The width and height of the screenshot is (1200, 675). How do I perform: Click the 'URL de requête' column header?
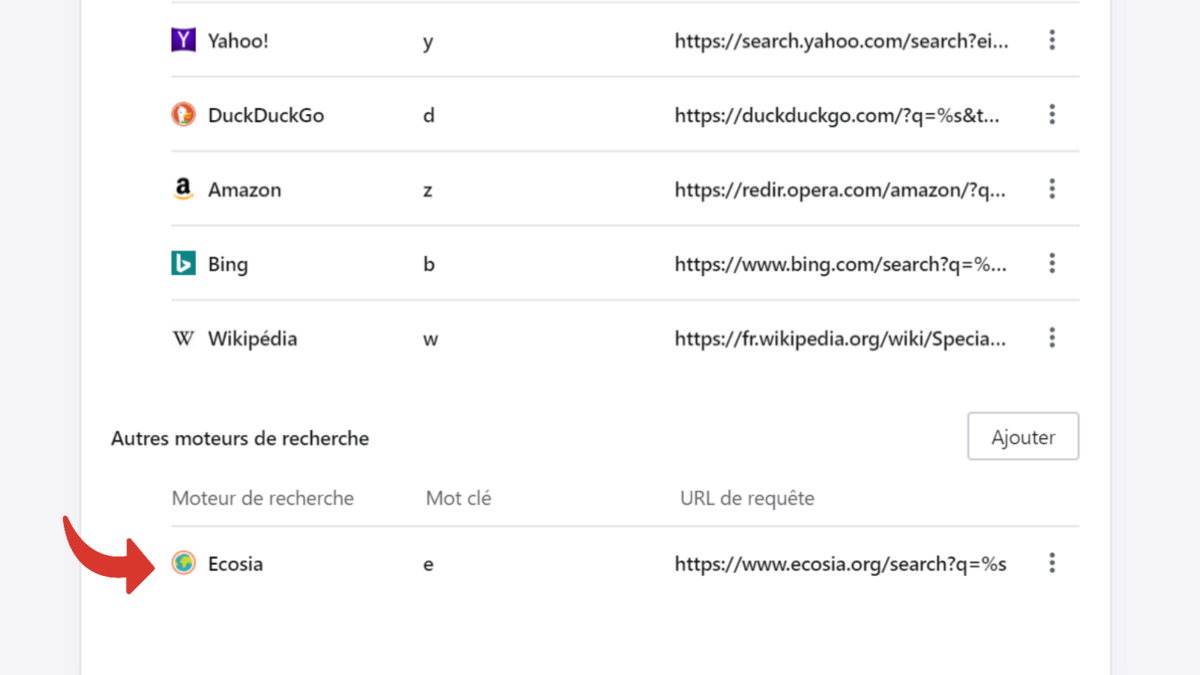(x=747, y=498)
